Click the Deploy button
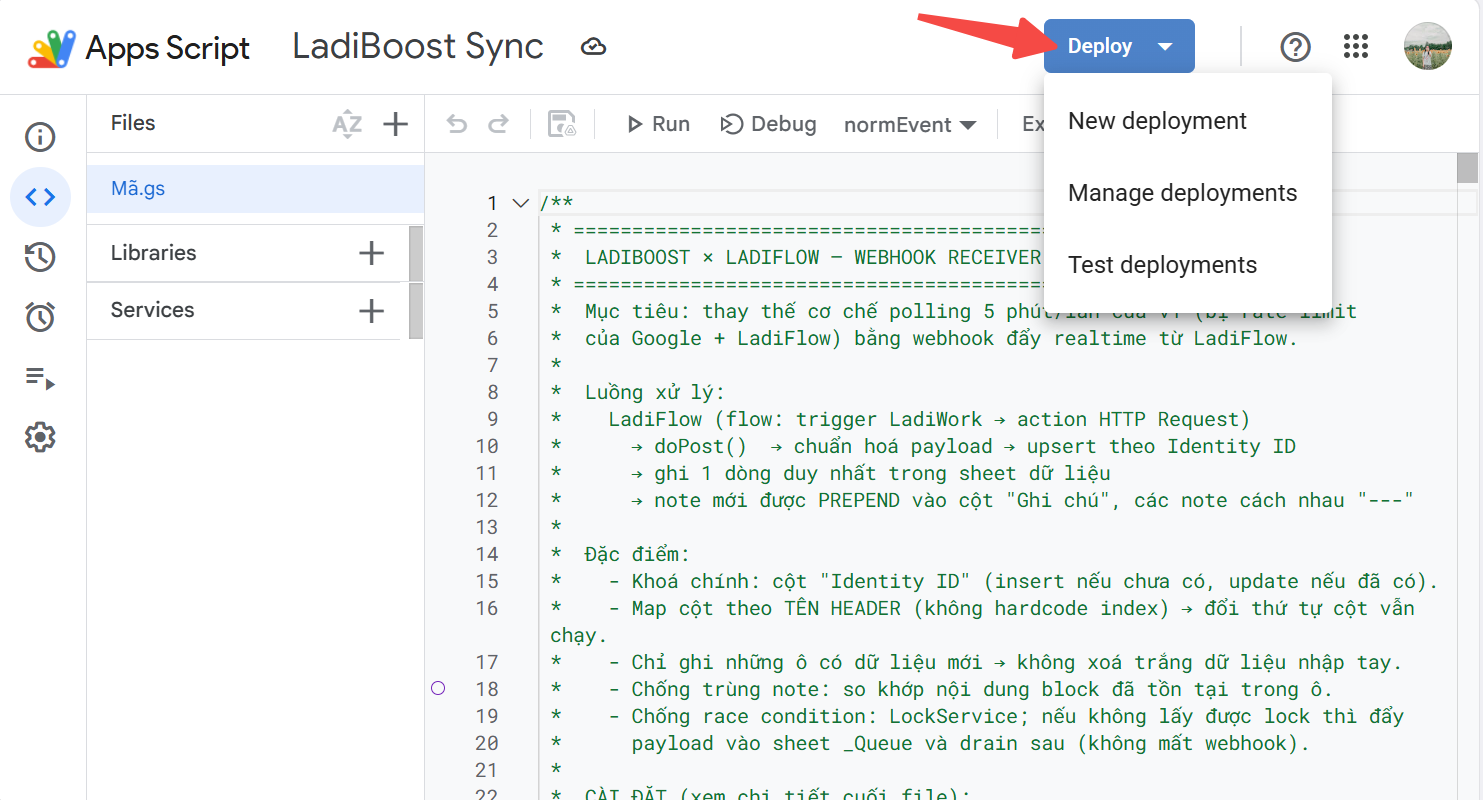Viewport: 1483px width, 800px height. (1119, 46)
